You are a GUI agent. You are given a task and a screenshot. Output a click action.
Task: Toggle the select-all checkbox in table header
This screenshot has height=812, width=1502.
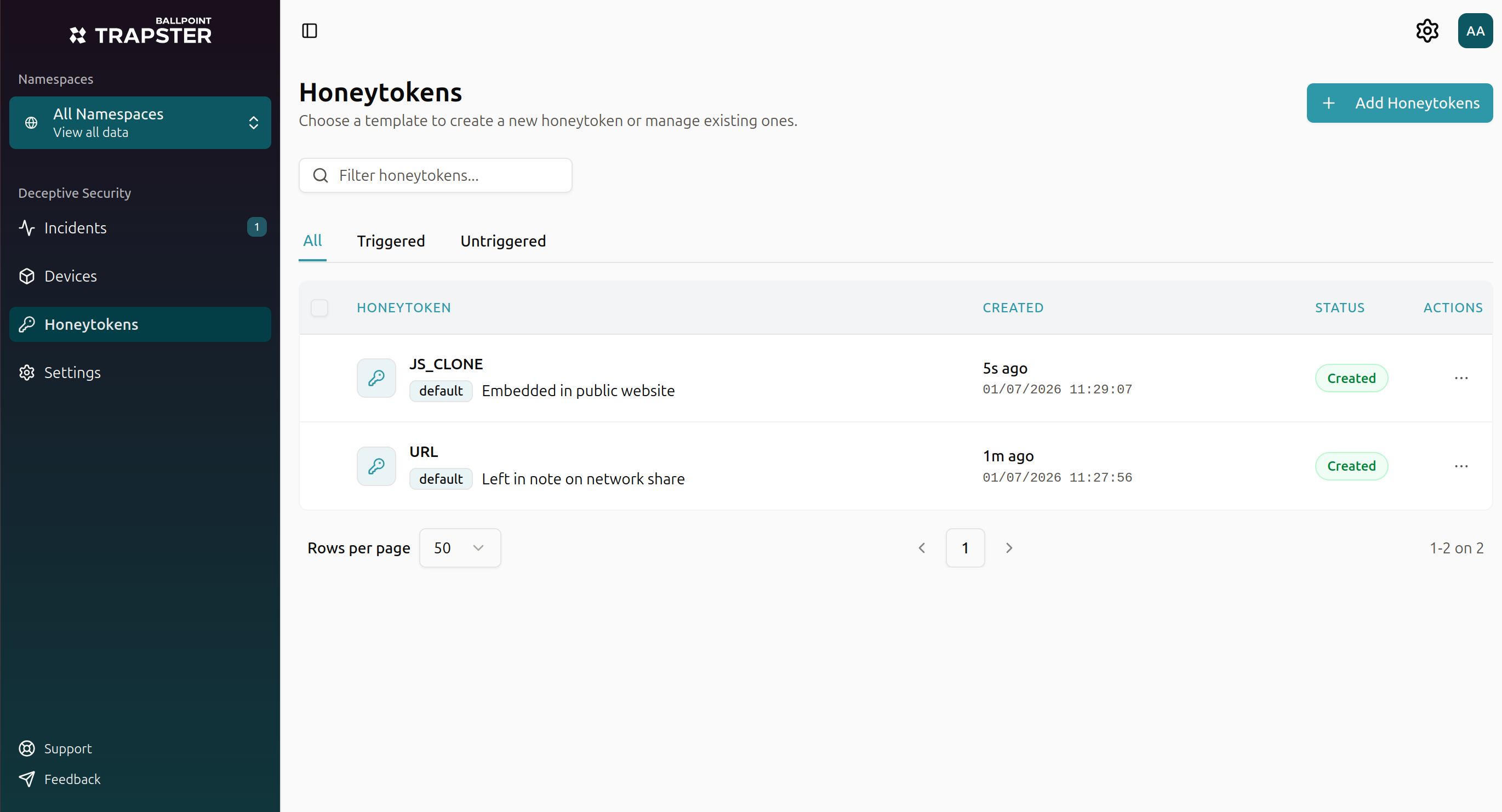coord(319,308)
